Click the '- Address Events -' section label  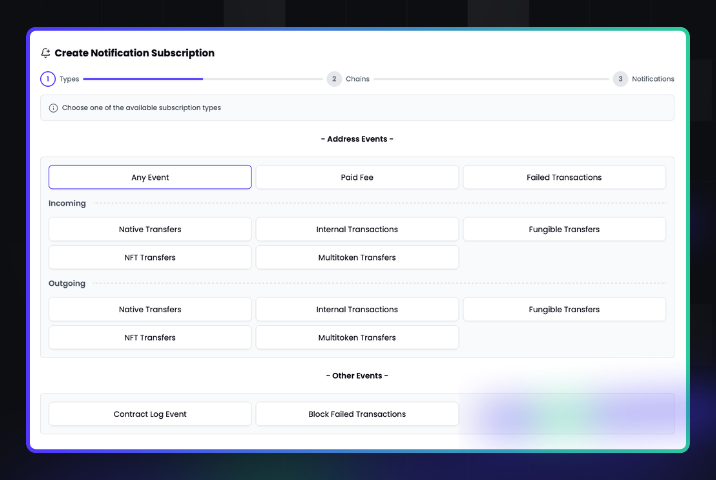point(357,139)
